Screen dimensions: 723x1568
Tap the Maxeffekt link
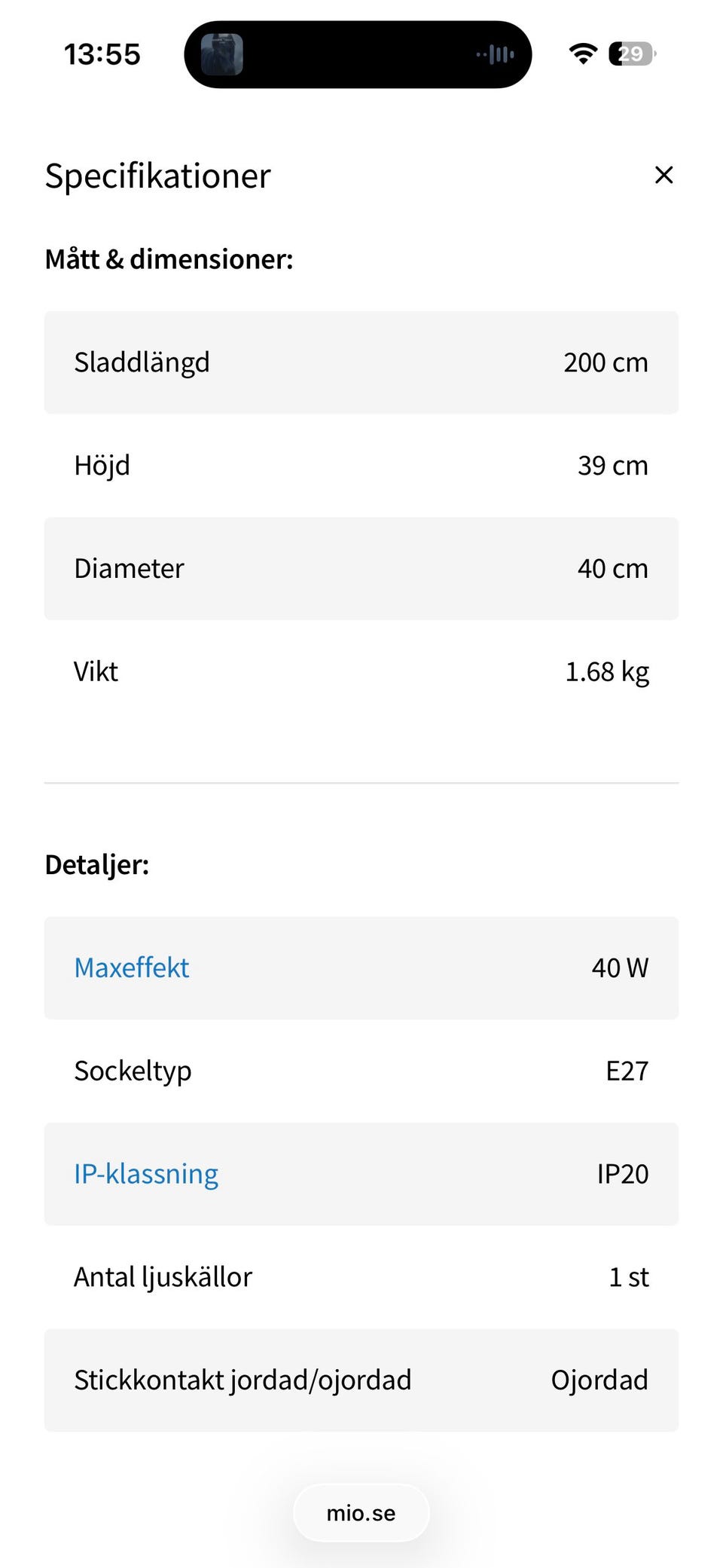[132, 967]
